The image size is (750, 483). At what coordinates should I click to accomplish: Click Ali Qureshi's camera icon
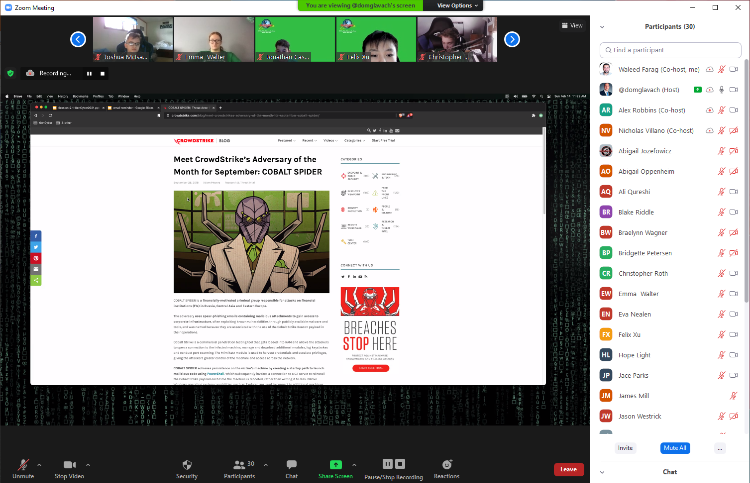point(734,192)
